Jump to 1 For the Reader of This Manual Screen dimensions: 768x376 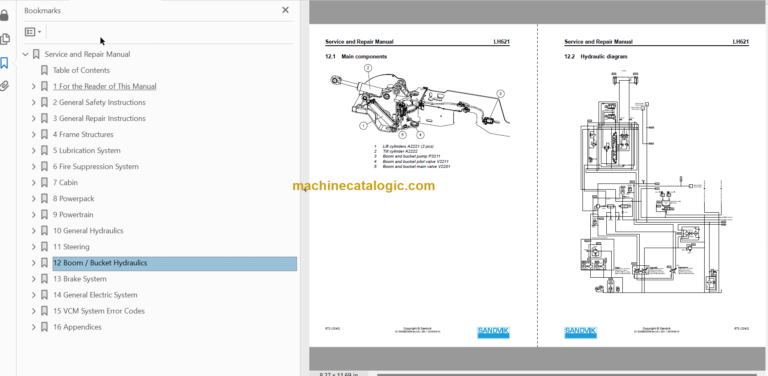pyautogui.click(x=104, y=86)
